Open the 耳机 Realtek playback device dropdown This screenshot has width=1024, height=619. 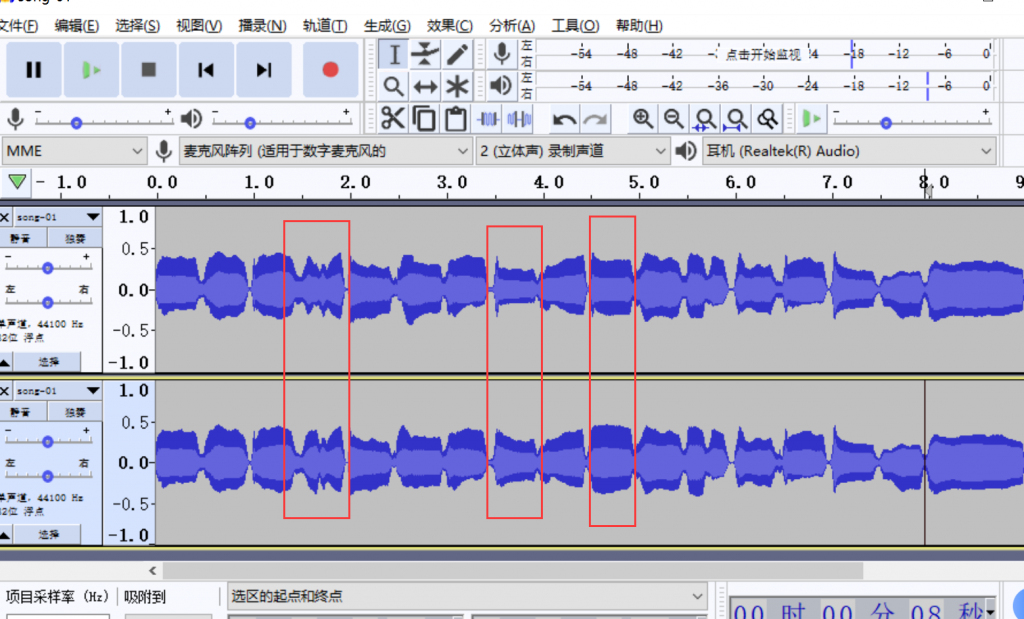pyautogui.click(x=847, y=151)
